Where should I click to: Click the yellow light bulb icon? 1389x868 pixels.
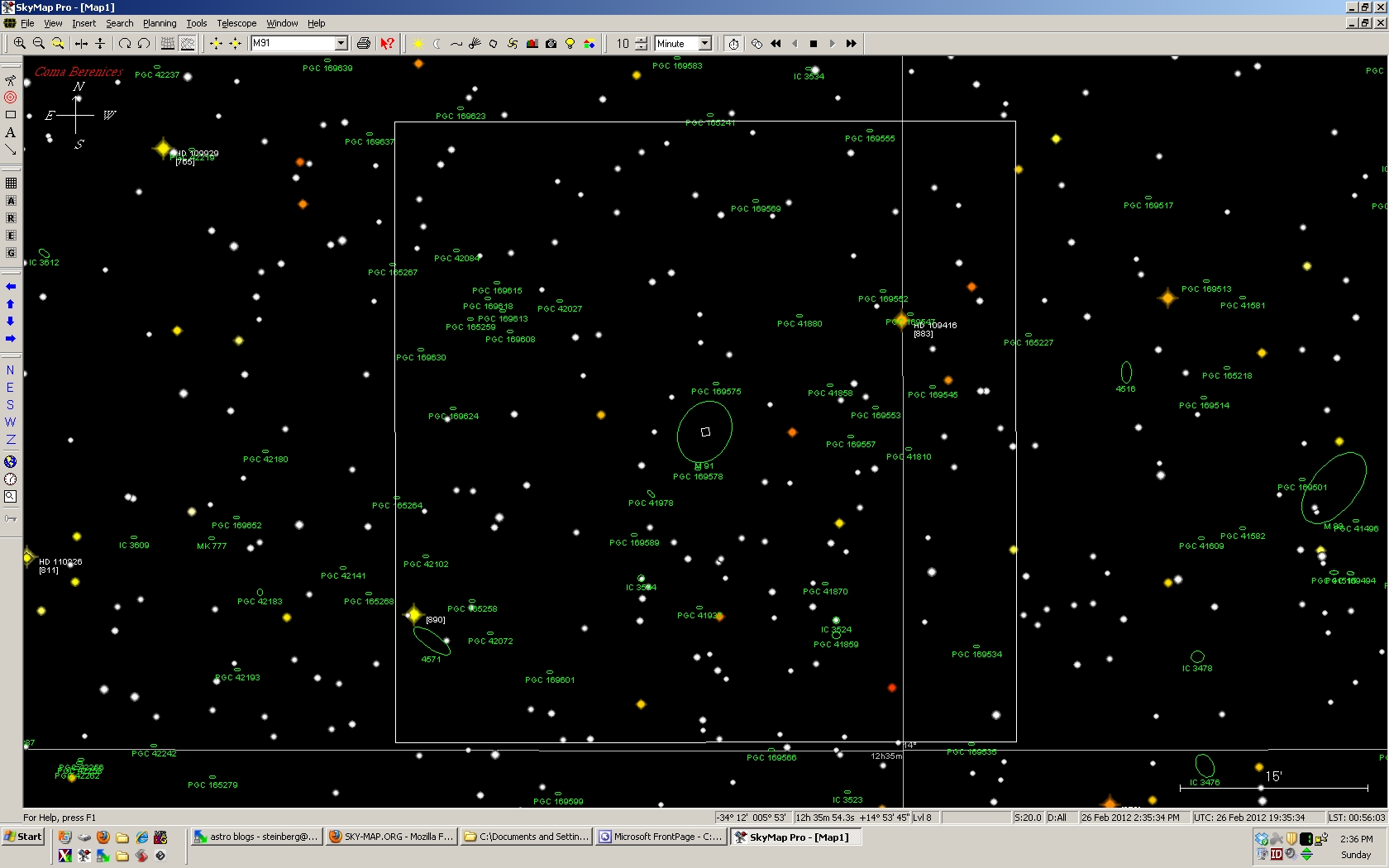(x=570, y=43)
